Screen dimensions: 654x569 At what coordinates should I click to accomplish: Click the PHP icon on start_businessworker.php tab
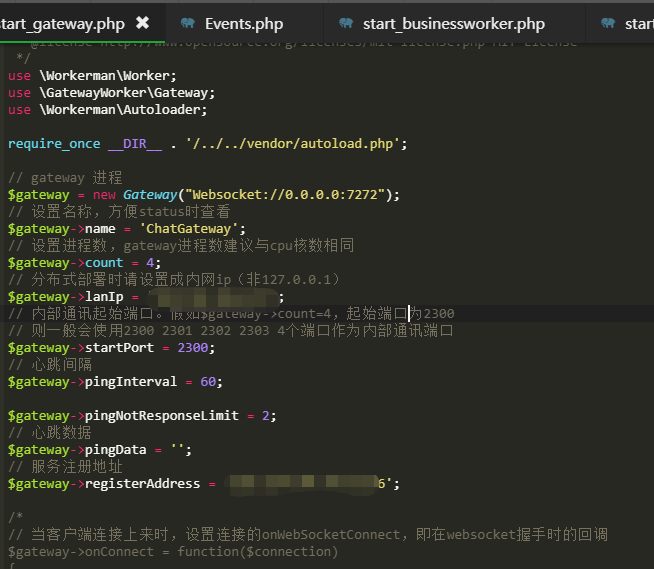346,23
